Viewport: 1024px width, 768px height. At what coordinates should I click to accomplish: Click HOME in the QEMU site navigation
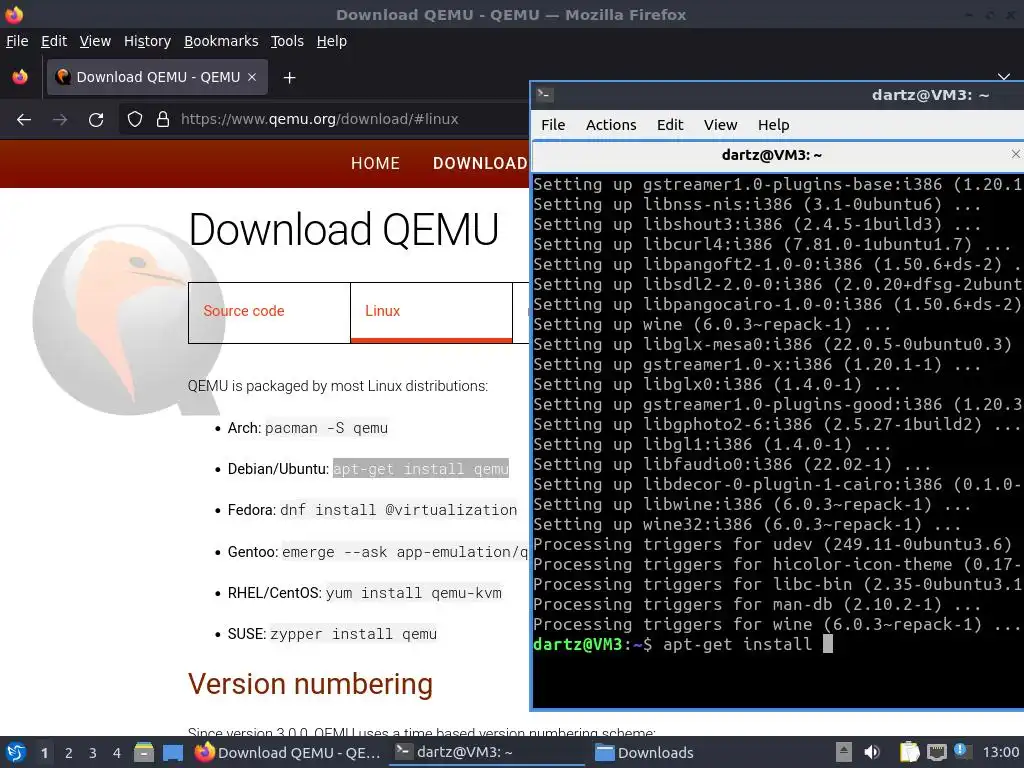pyautogui.click(x=376, y=163)
